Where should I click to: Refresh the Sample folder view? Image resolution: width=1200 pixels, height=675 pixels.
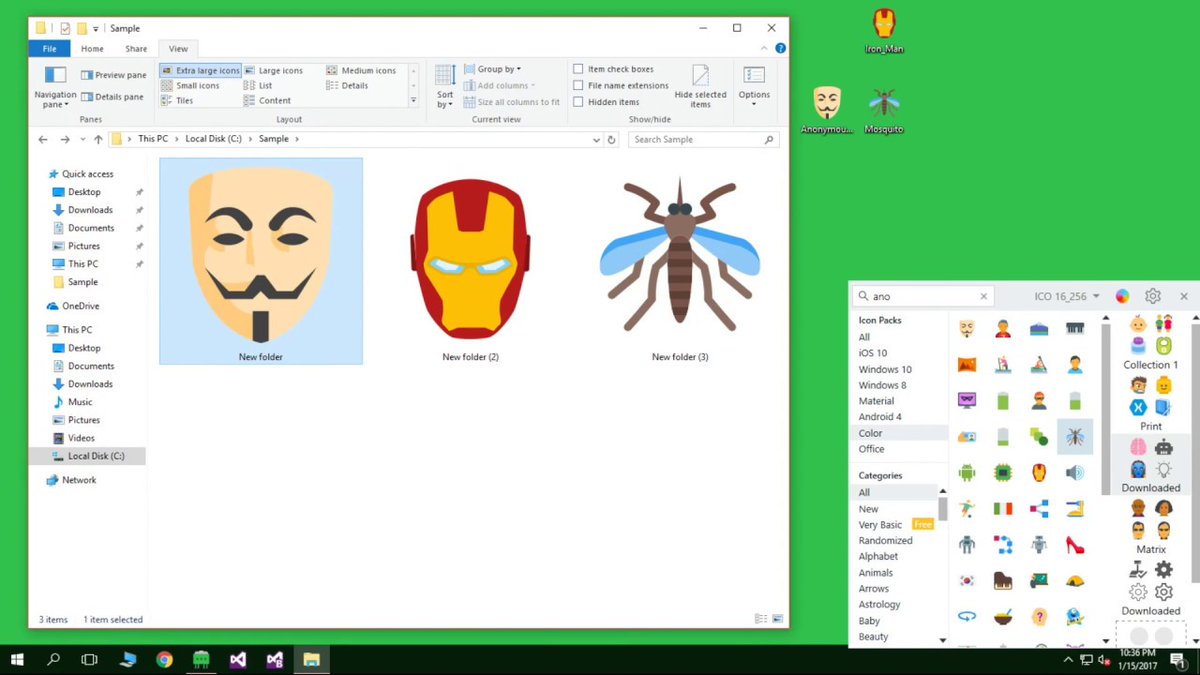pos(612,140)
